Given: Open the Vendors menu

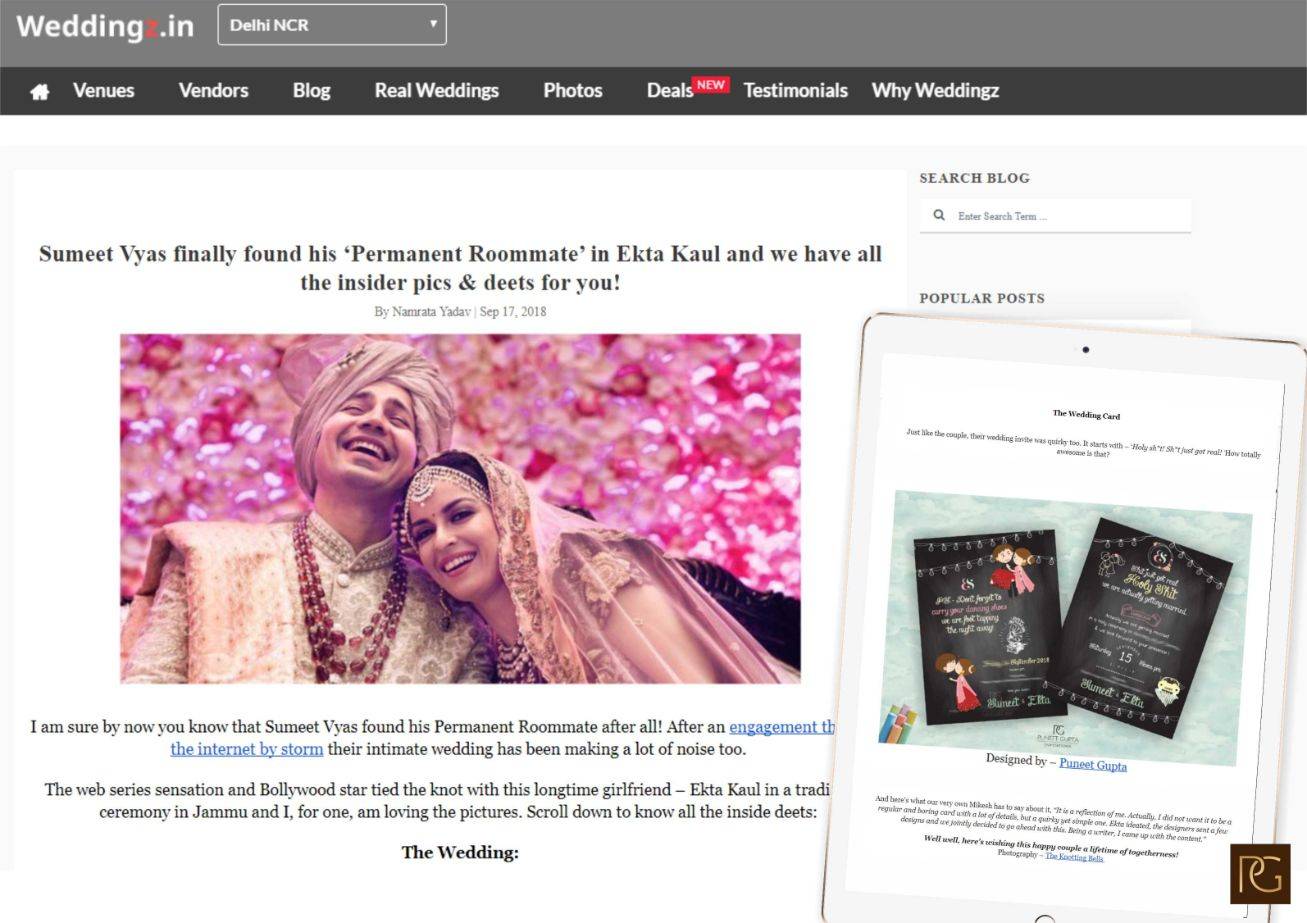Looking at the screenshot, I should [213, 91].
